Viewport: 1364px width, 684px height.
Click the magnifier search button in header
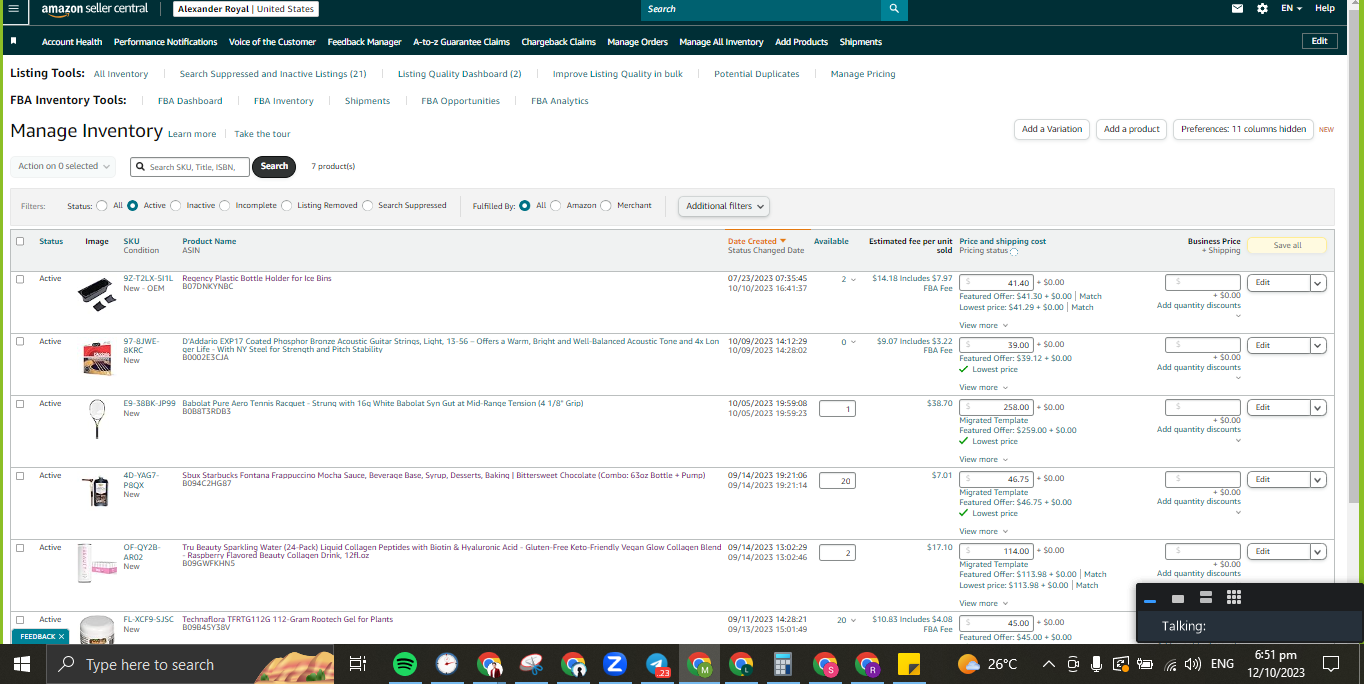click(x=894, y=9)
